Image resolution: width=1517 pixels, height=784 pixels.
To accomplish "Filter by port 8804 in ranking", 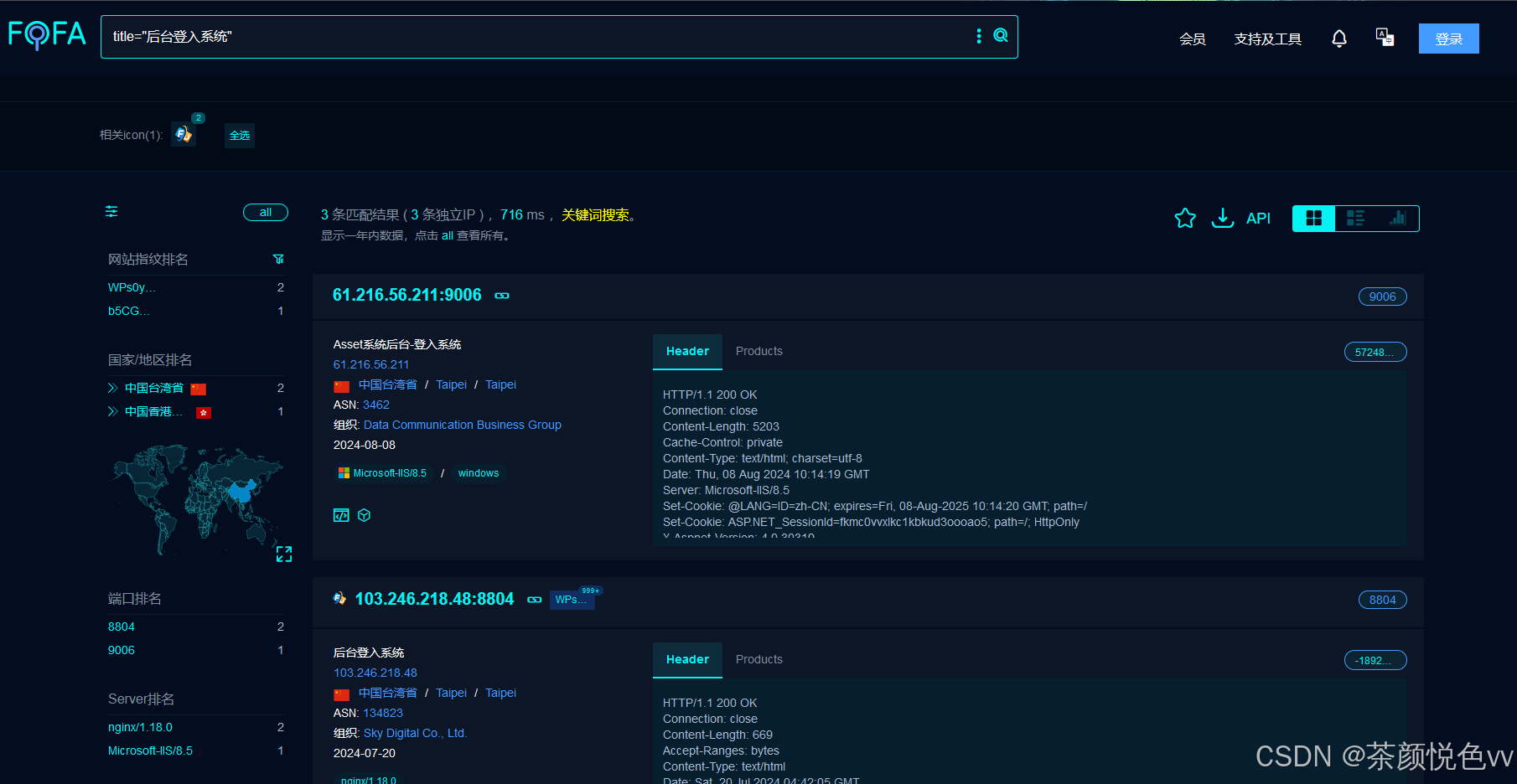I will pyautogui.click(x=122, y=627).
